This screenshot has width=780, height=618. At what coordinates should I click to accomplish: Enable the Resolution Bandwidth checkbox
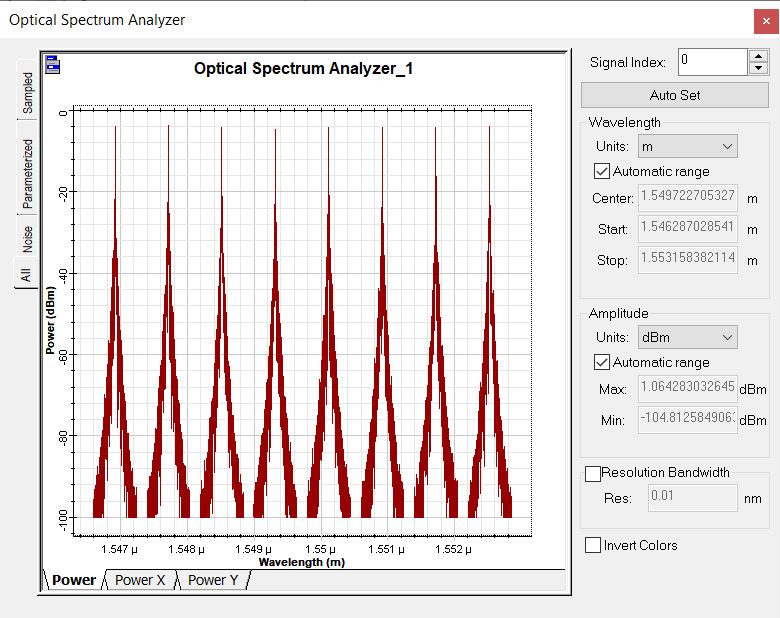pyautogui.click(x=592, y=474)
